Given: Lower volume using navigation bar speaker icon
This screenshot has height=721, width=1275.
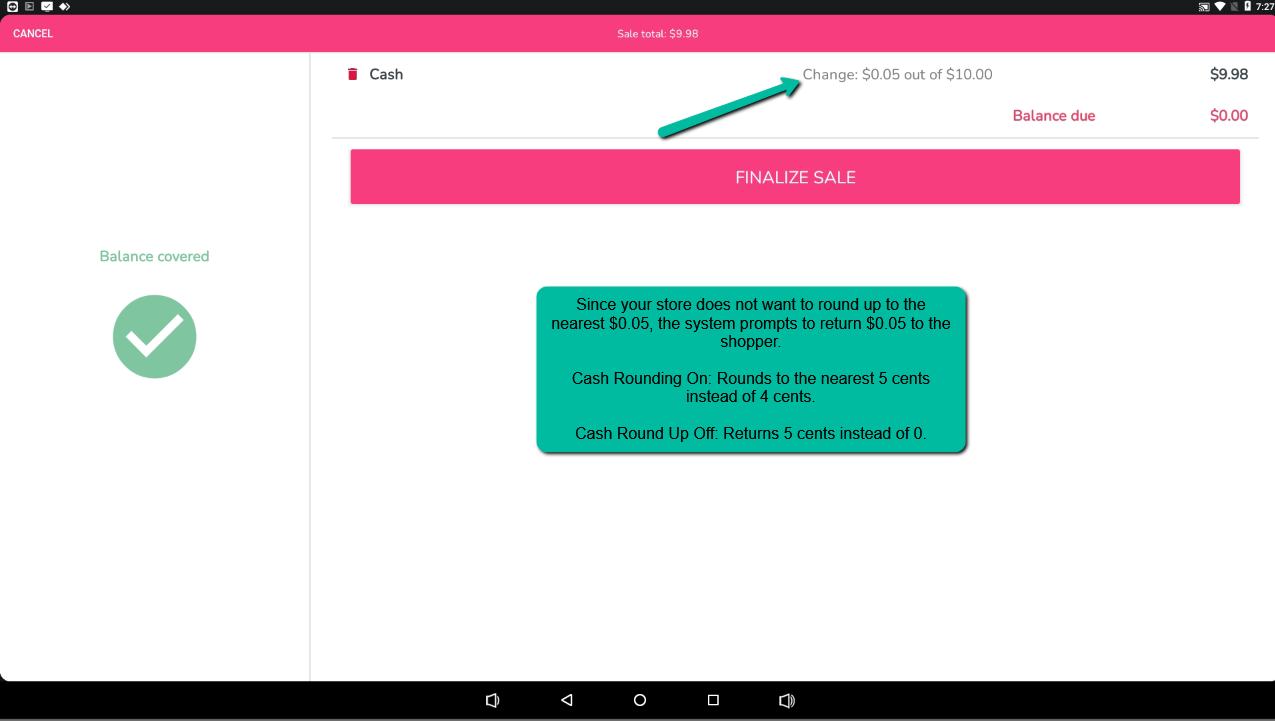Looking at the screenshot, I should coord(492,700).
